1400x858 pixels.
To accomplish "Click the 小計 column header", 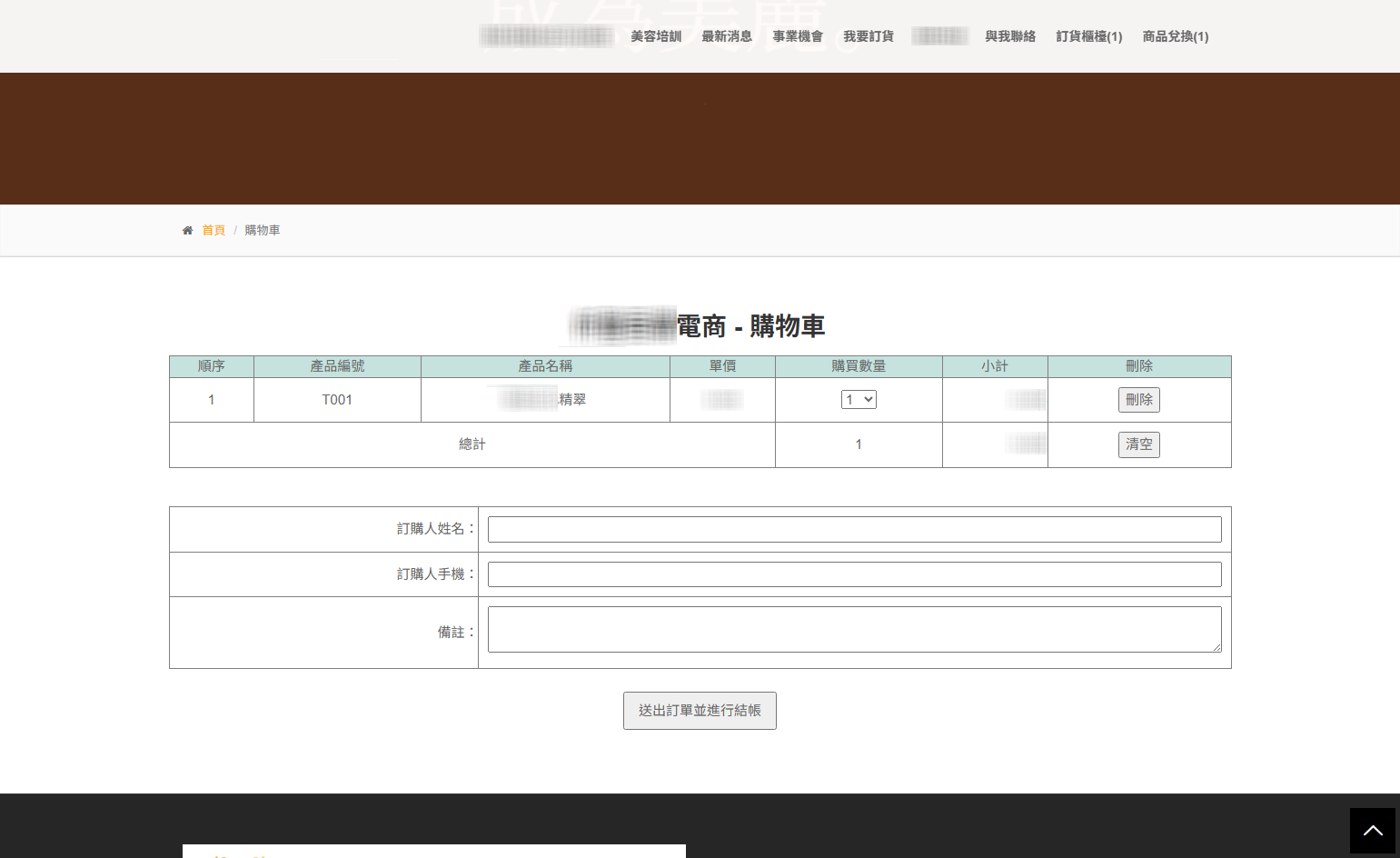I will [995, 366].
